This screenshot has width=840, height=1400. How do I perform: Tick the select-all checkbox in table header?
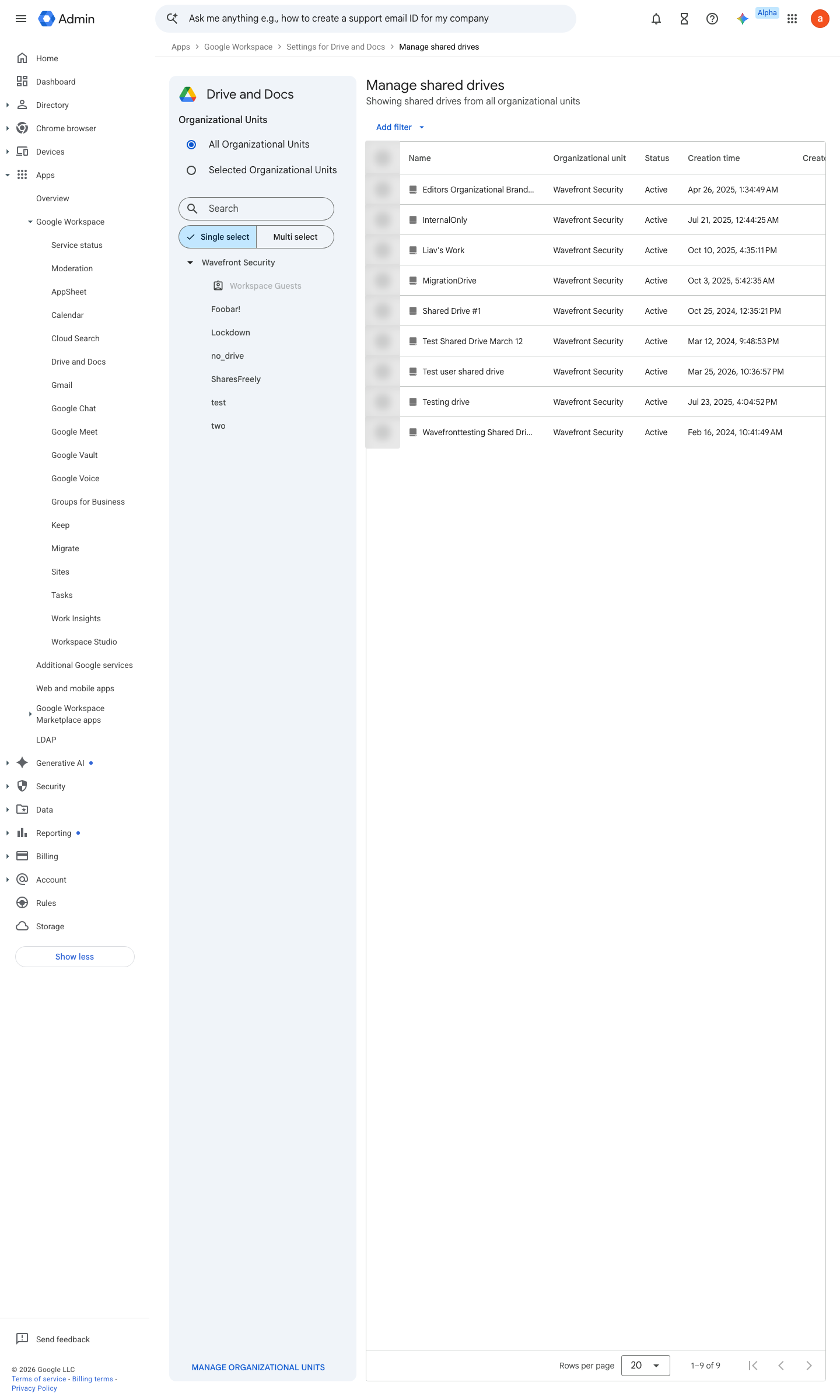coord(383,158)
